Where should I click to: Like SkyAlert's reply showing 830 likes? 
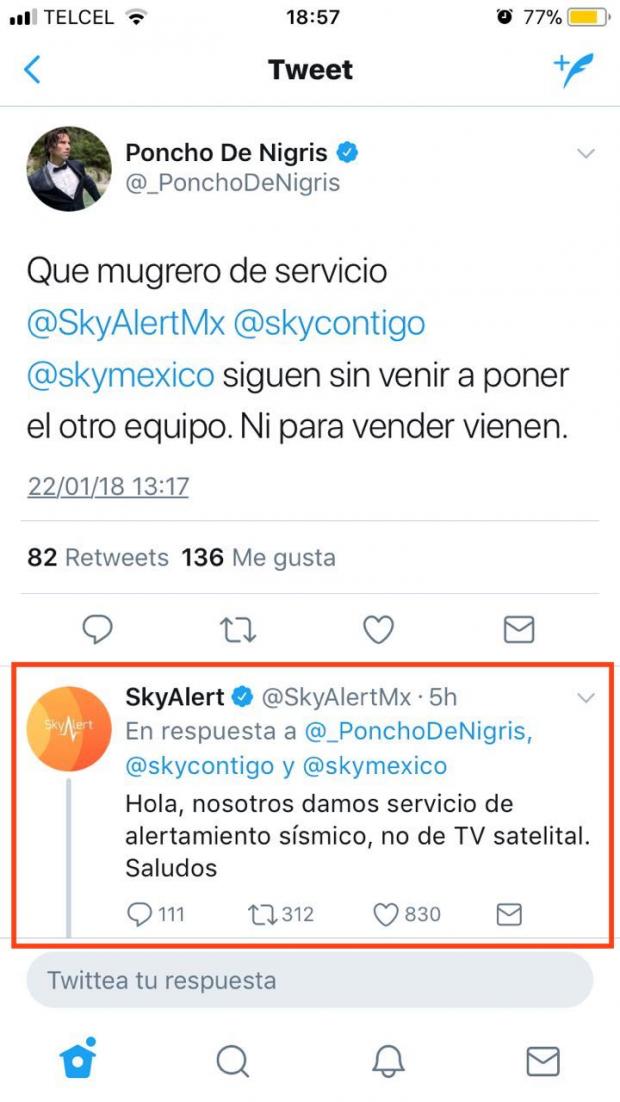(407, 914)
